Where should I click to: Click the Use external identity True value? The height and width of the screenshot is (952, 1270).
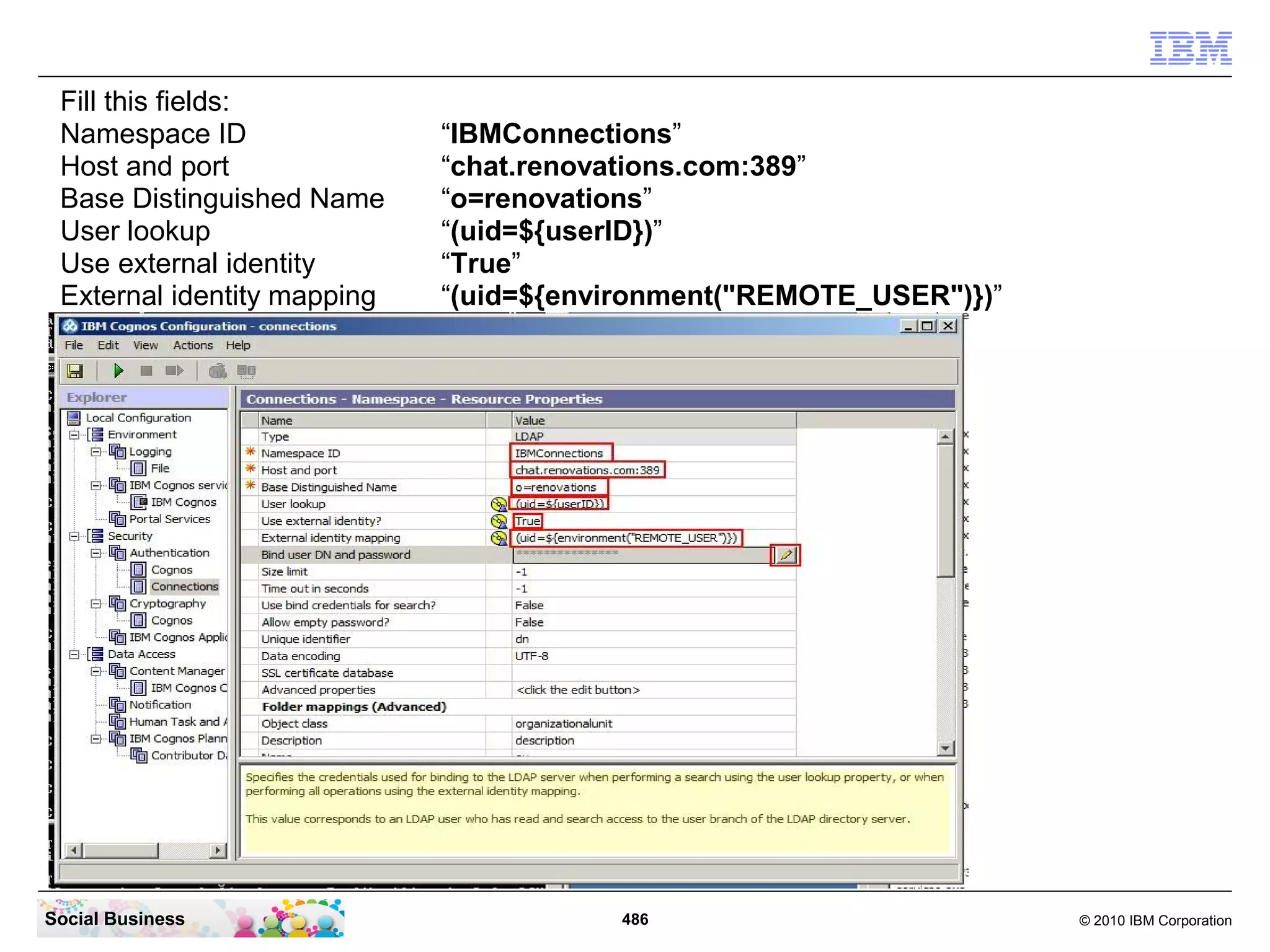click(528, 521)
